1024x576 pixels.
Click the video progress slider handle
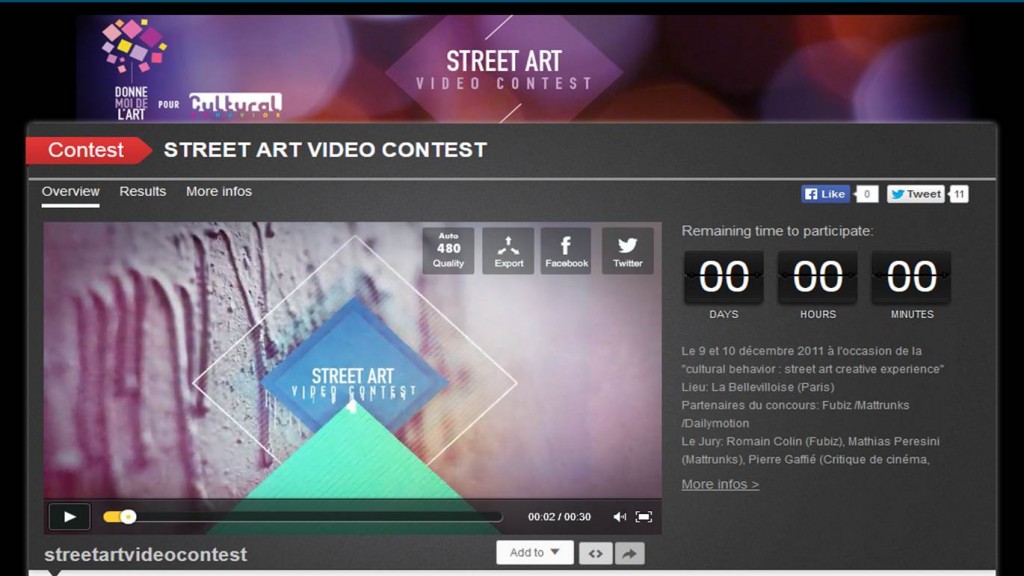pos(128,517)
